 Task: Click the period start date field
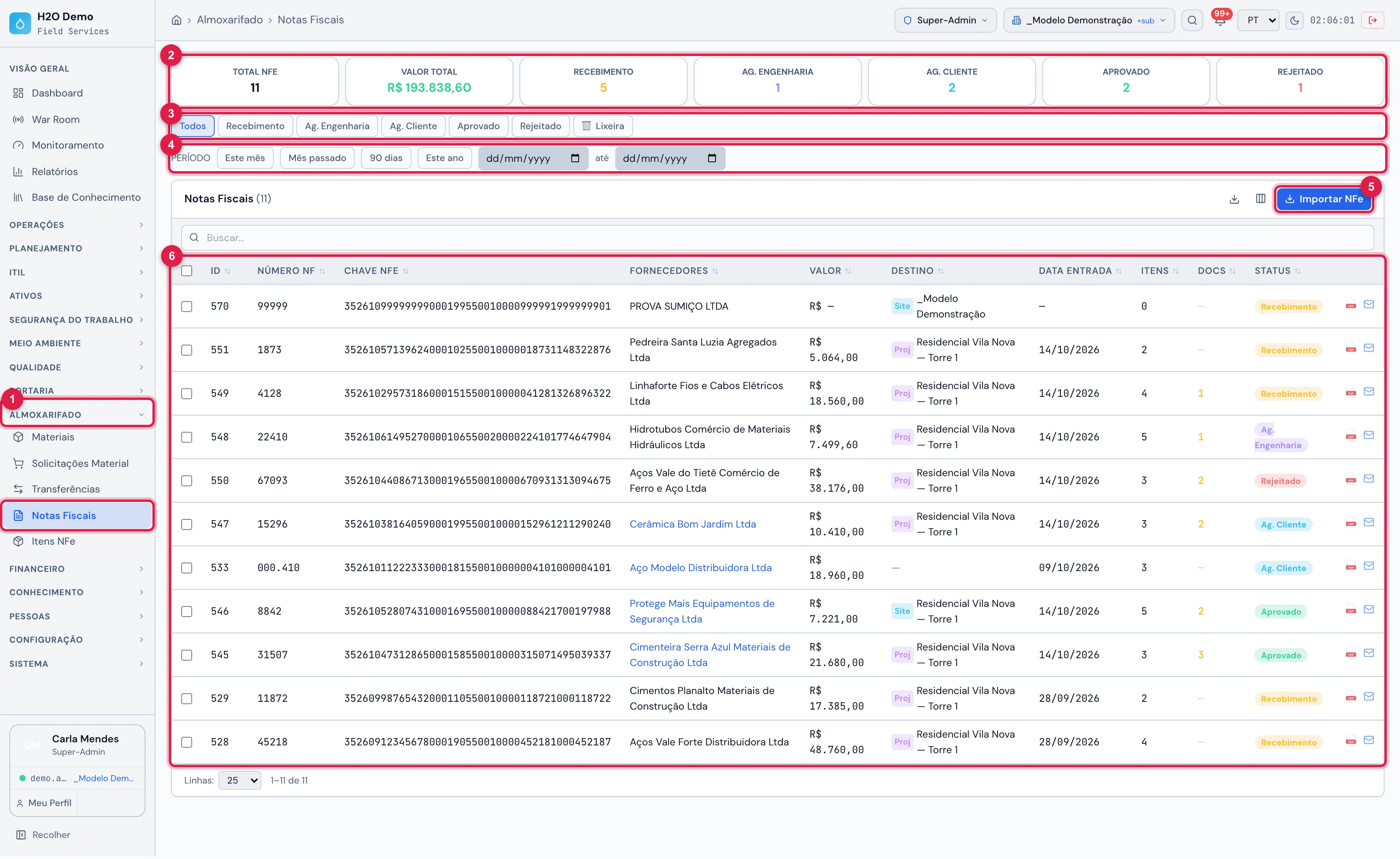(x=533, y=159)
